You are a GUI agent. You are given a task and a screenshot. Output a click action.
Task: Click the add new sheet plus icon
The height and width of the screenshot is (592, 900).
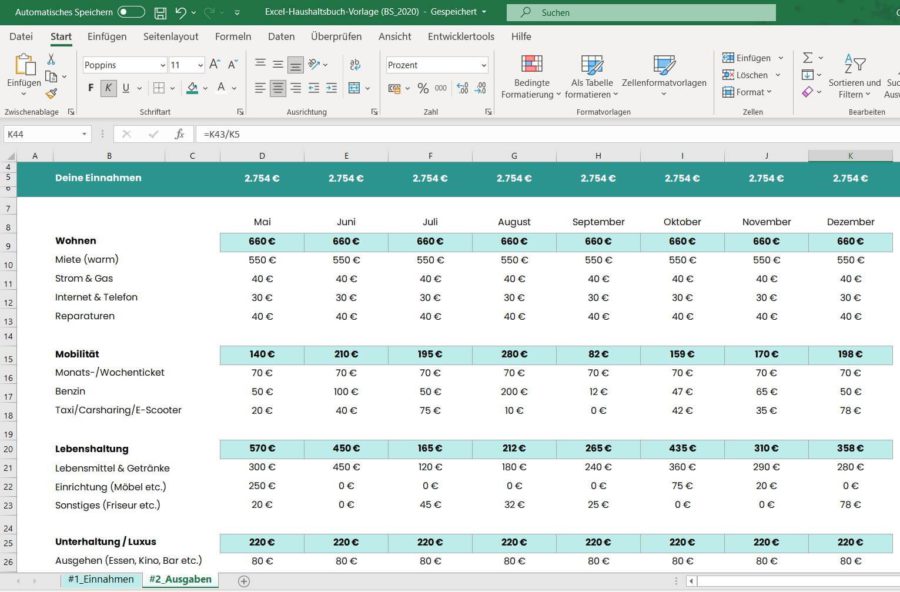(244, 581)
